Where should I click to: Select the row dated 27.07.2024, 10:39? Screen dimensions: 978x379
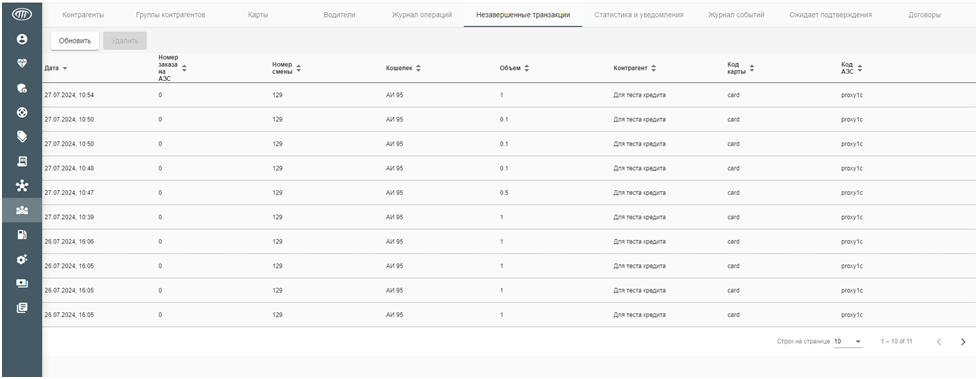coord(509,217)
